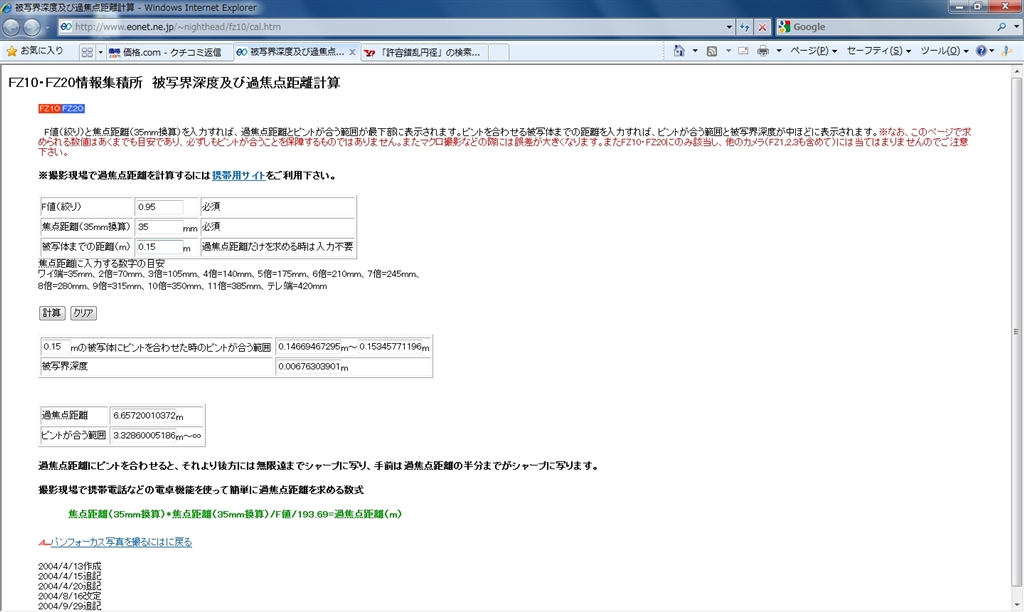Click the scrollbar up arrow
Viewport: 1024px width, 612px height.
(x=1016, y=71)
